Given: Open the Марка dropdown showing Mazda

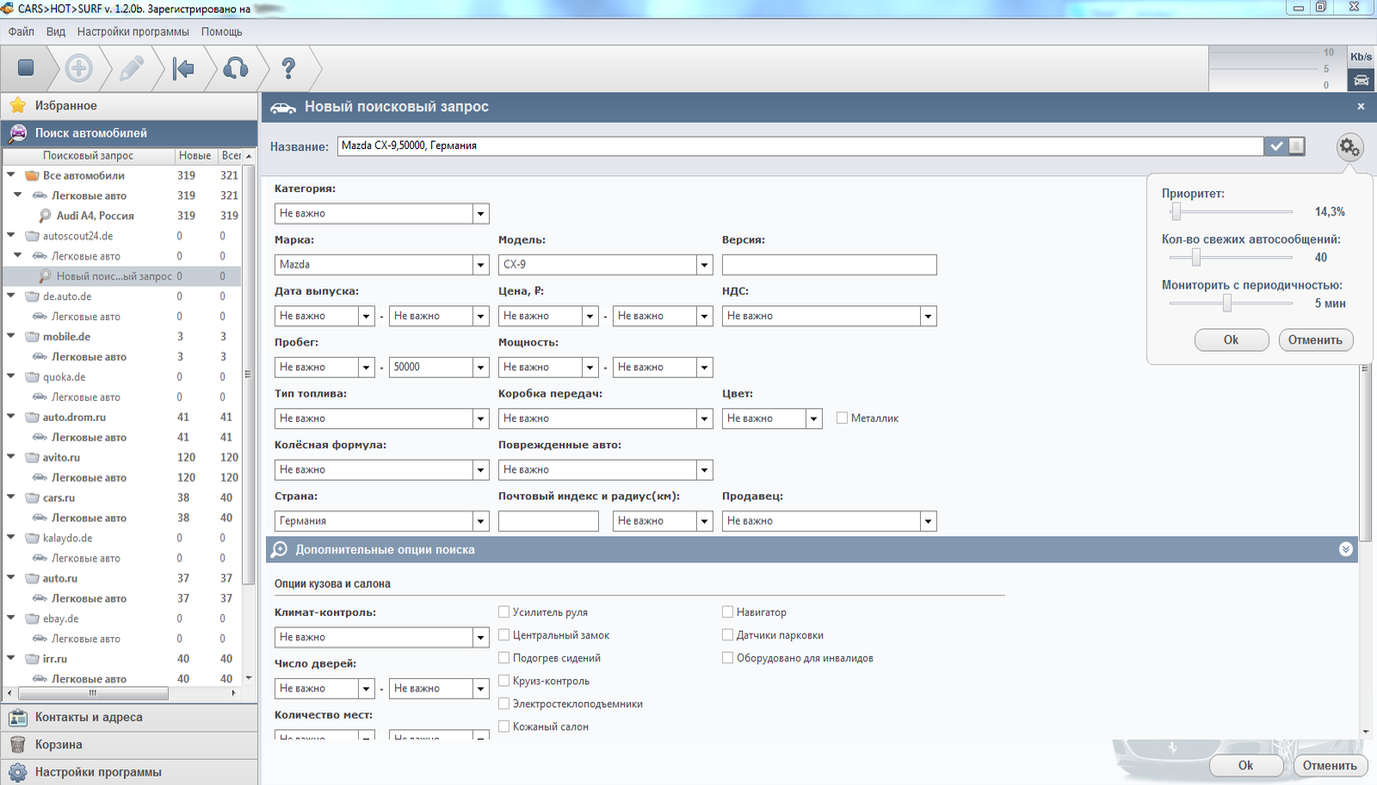Looking at the screenshot, I should (381, 265).
